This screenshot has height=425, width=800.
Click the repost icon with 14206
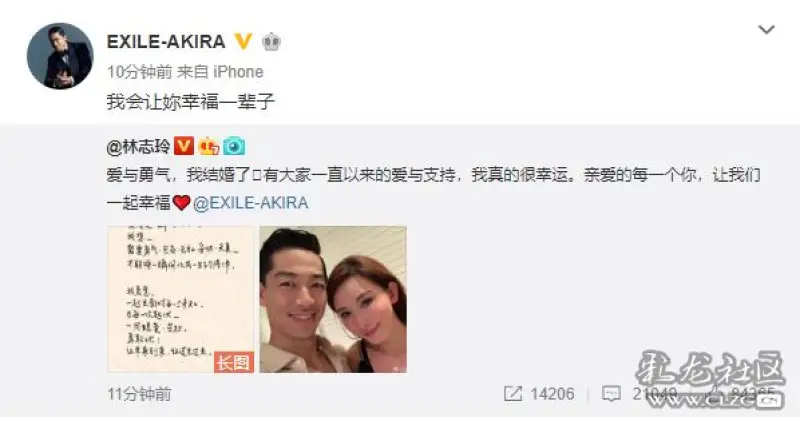click(x=513, y=393)
